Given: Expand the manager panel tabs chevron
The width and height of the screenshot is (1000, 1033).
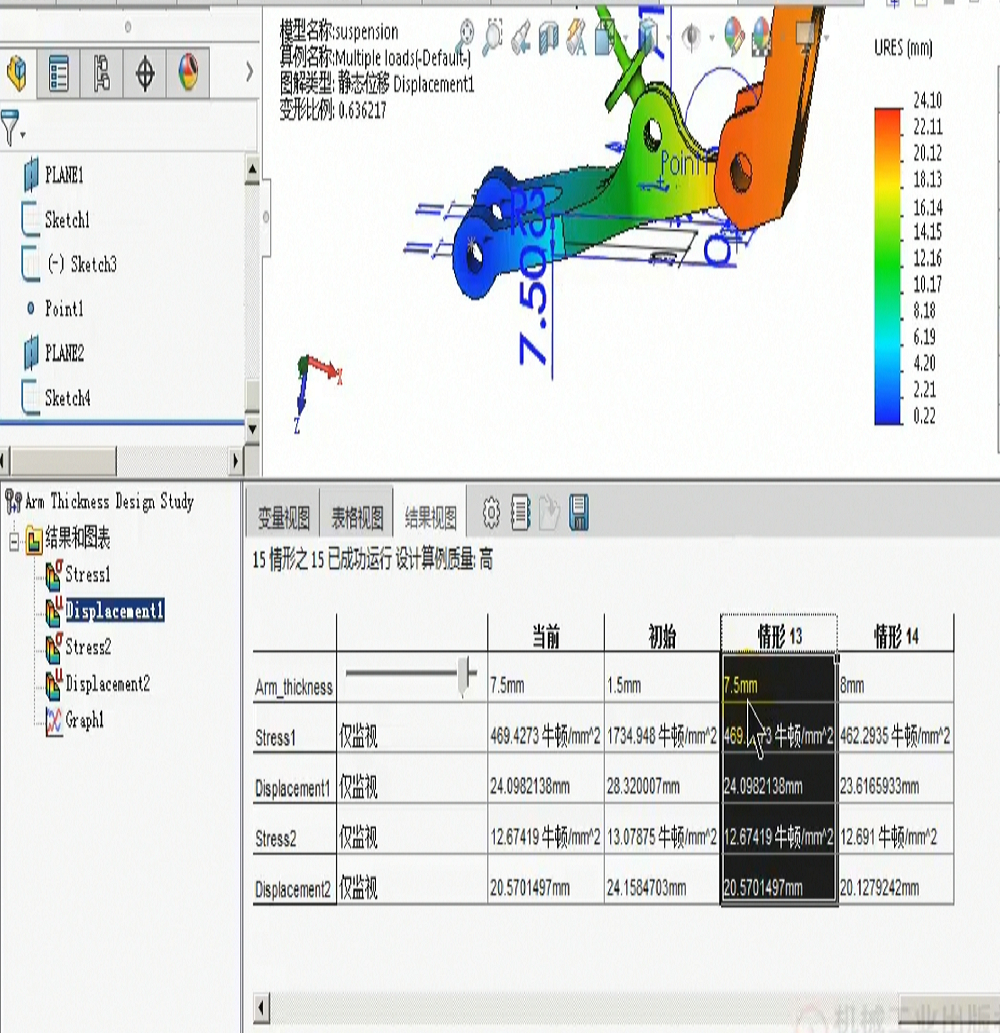Looking at the screenshot, I should tap(249, 72).
